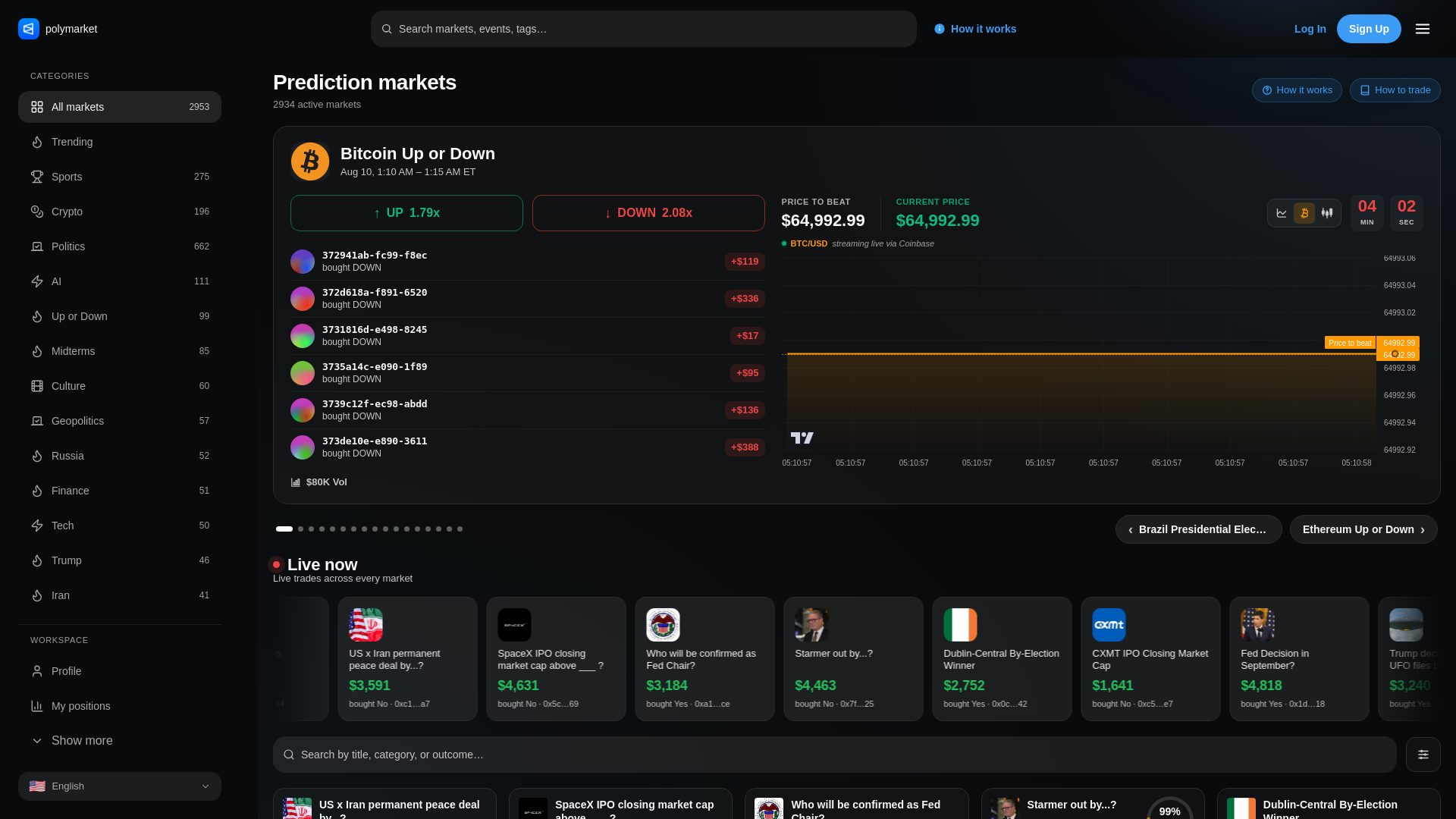Focus the Search markets, events, tags field
This screenshot has width=1456, height=819.
point(643,29)
